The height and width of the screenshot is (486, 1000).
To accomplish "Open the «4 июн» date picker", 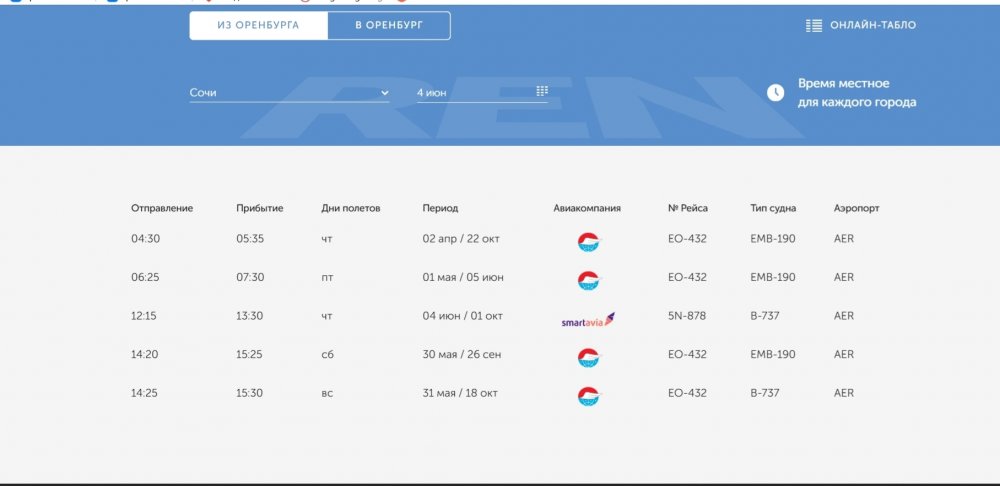I will (x=470, y=93).
